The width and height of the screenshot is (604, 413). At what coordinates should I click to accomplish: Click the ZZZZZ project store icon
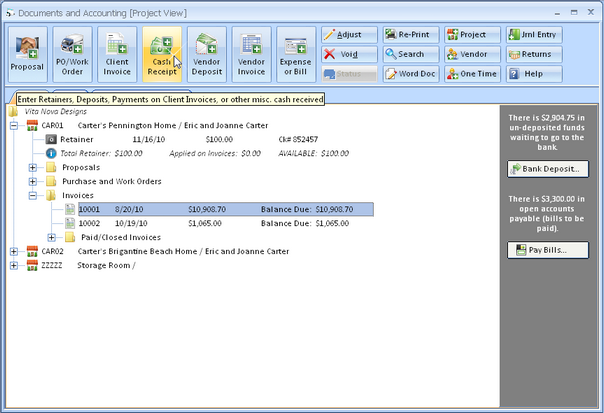(x=32, y=265)
